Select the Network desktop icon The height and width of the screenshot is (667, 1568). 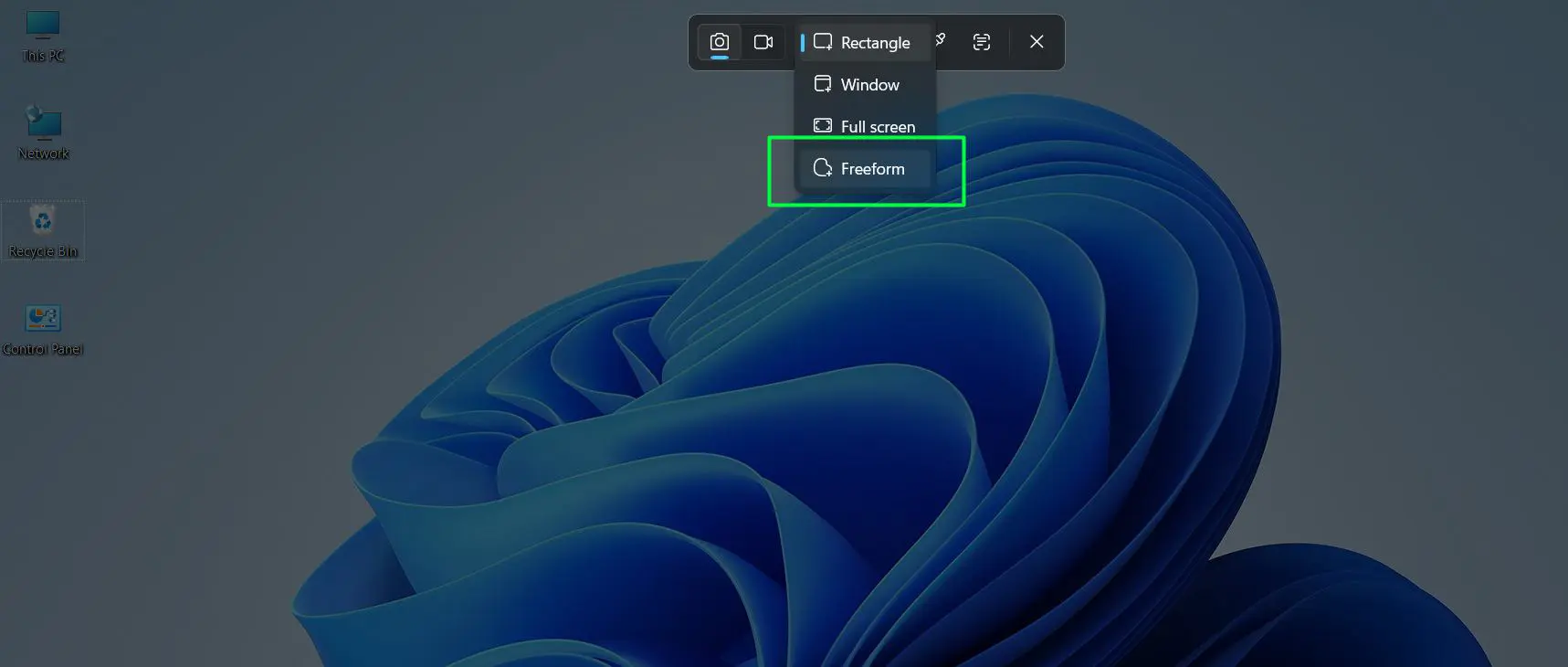[x=43, y=133]
